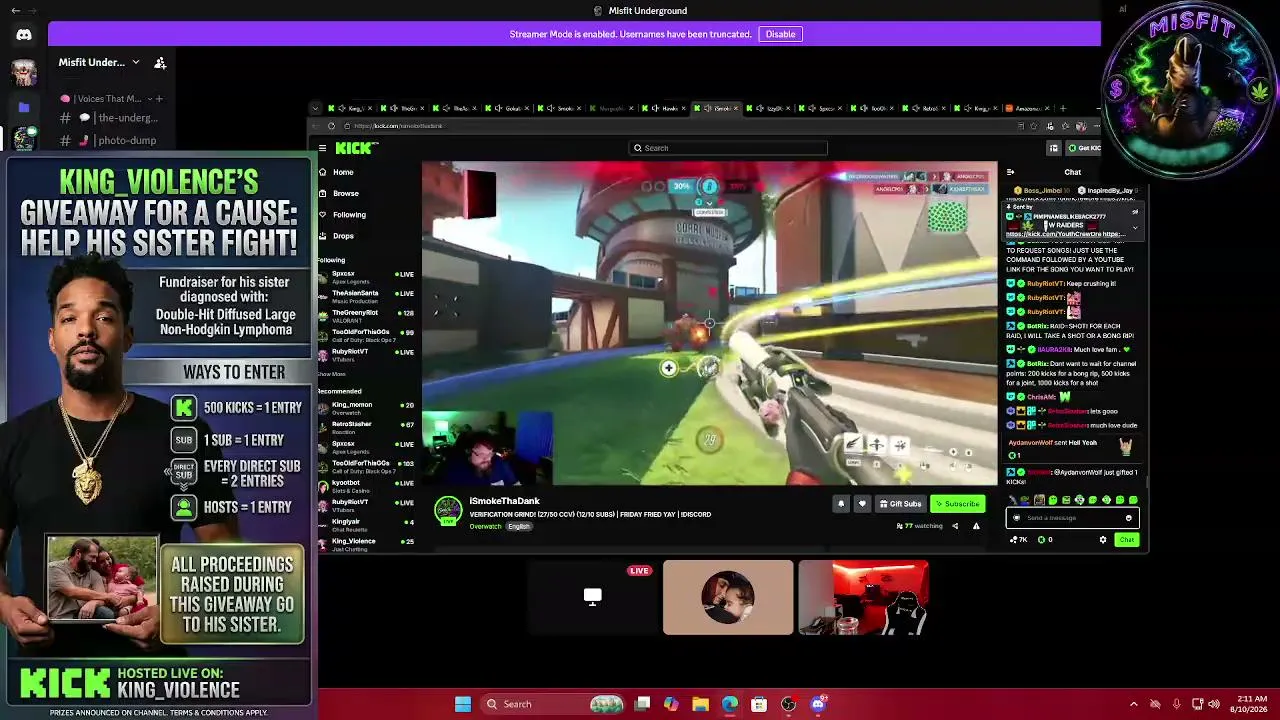
Task: Select the server folder icon in Discord sidebar
Action: (24, 107)
